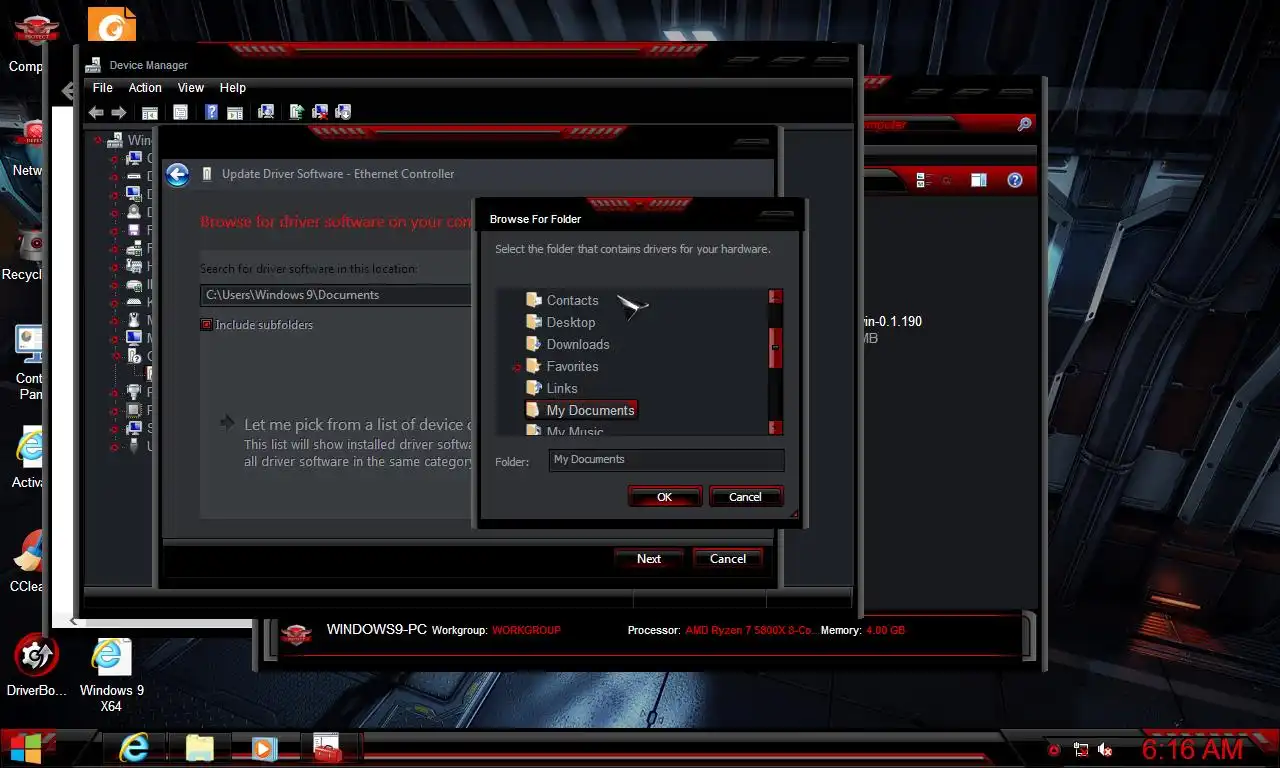The height and width of the screenshot is (768, 1280).
Task: Open the media player taskbar icon
Action: [x=264, y=748]
